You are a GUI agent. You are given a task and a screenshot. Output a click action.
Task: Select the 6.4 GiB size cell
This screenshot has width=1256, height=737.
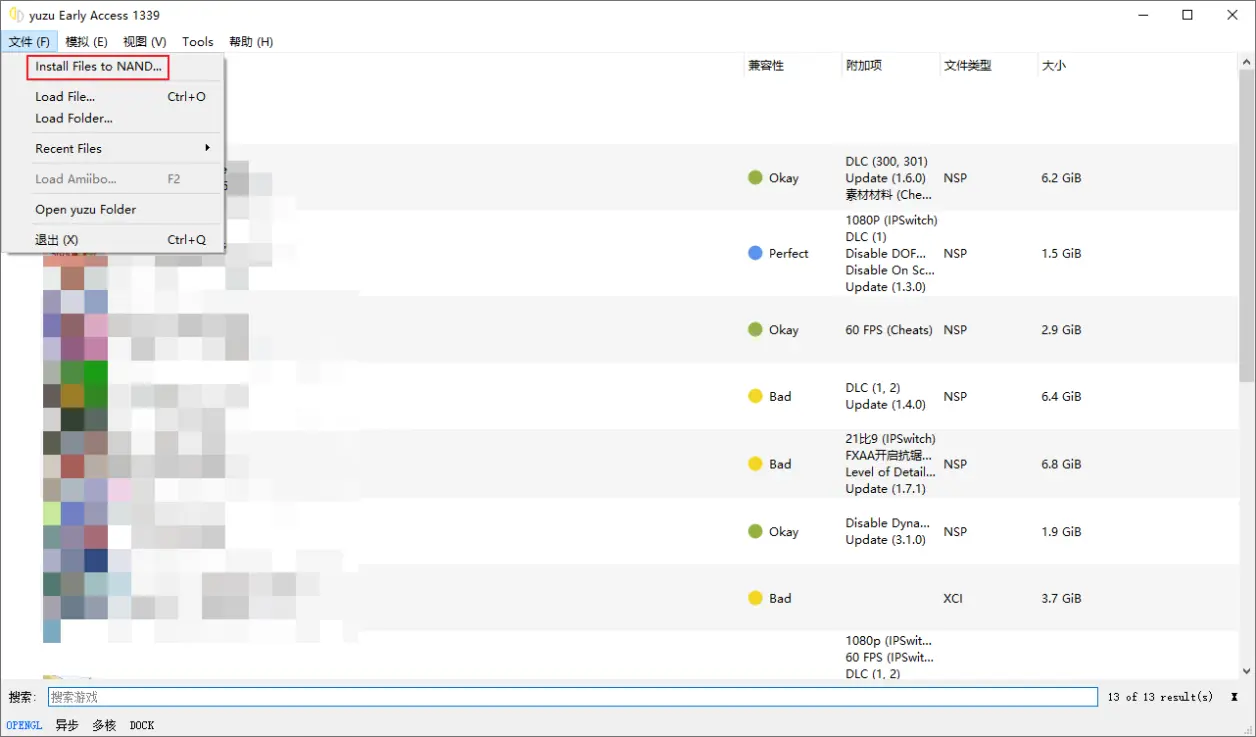1061,396
